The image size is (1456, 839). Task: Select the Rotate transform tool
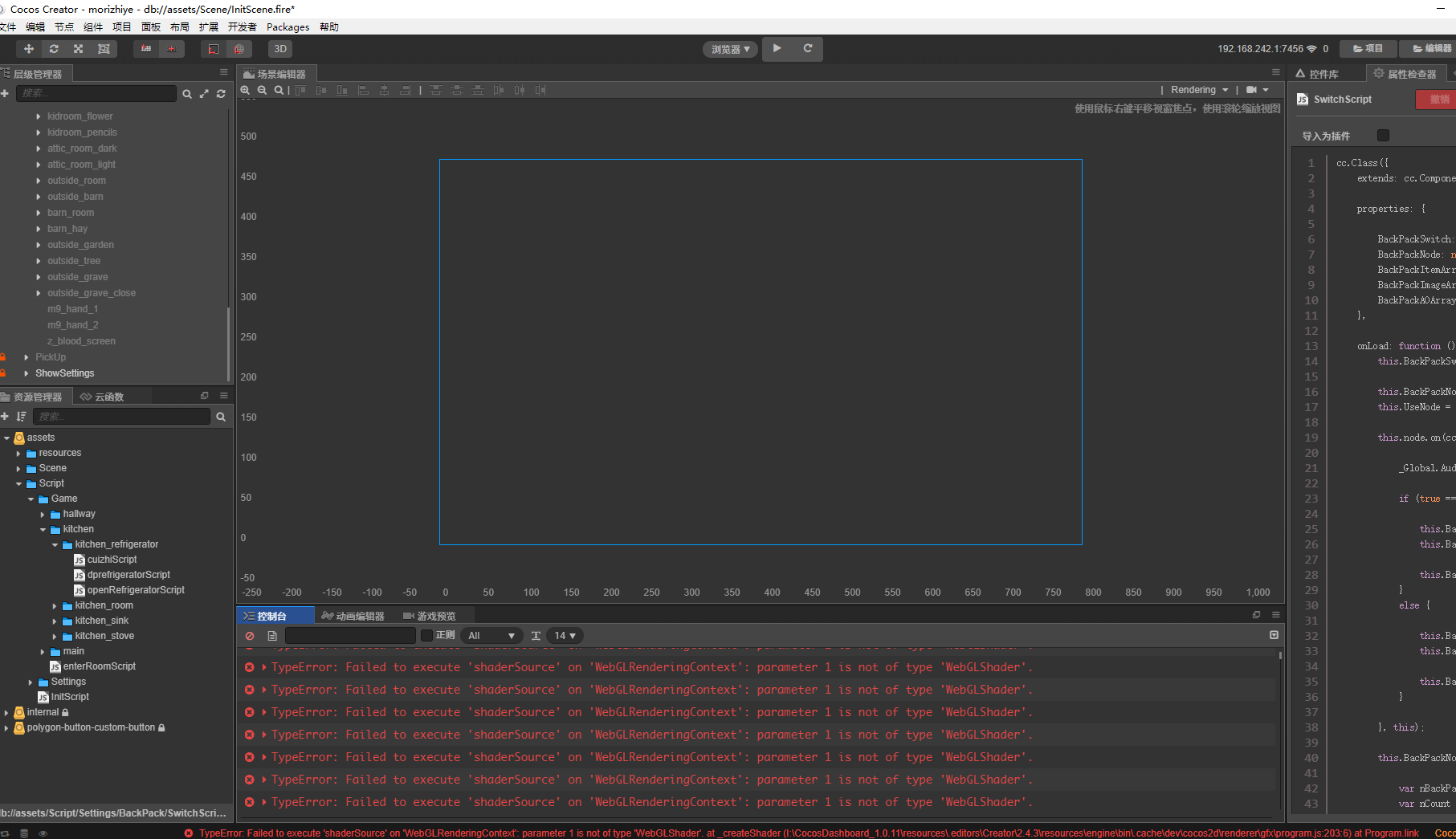pyautogui.click(x=54, y=49)
